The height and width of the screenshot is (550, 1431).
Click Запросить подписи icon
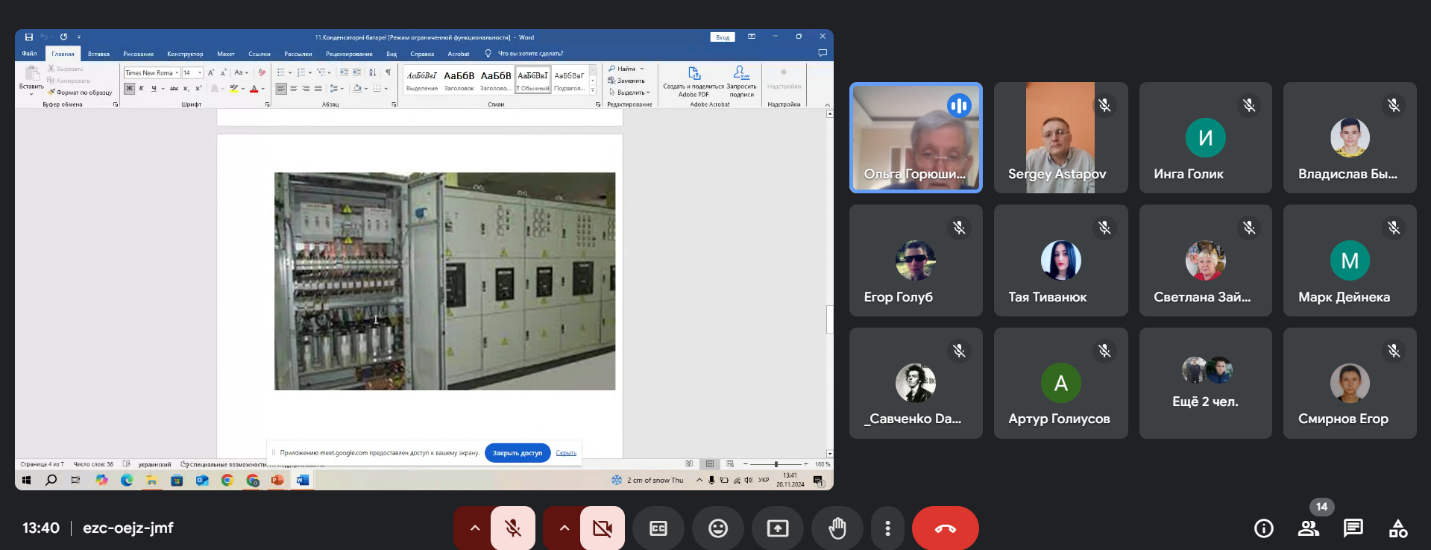coord(741,81)
